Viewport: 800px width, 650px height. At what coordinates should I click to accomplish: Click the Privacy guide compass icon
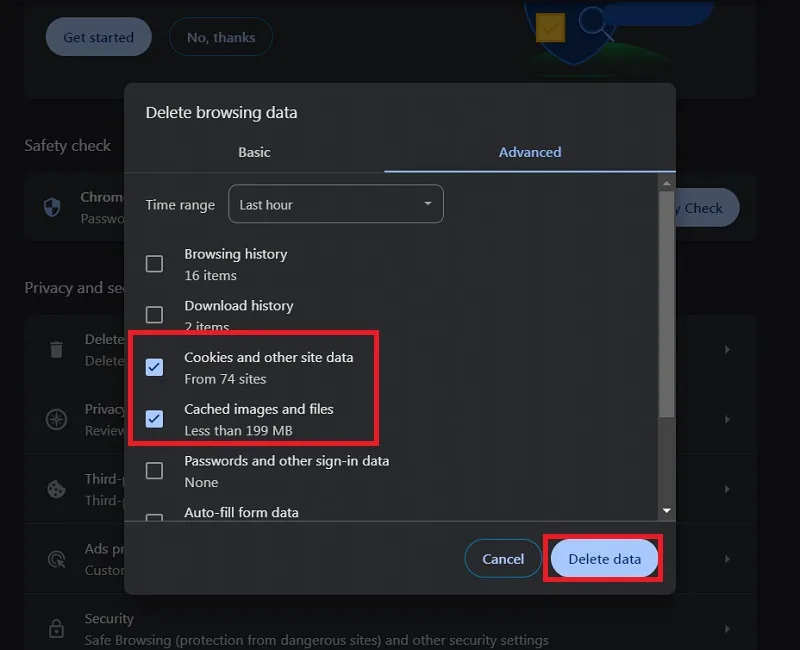click(x=56, y=419)
